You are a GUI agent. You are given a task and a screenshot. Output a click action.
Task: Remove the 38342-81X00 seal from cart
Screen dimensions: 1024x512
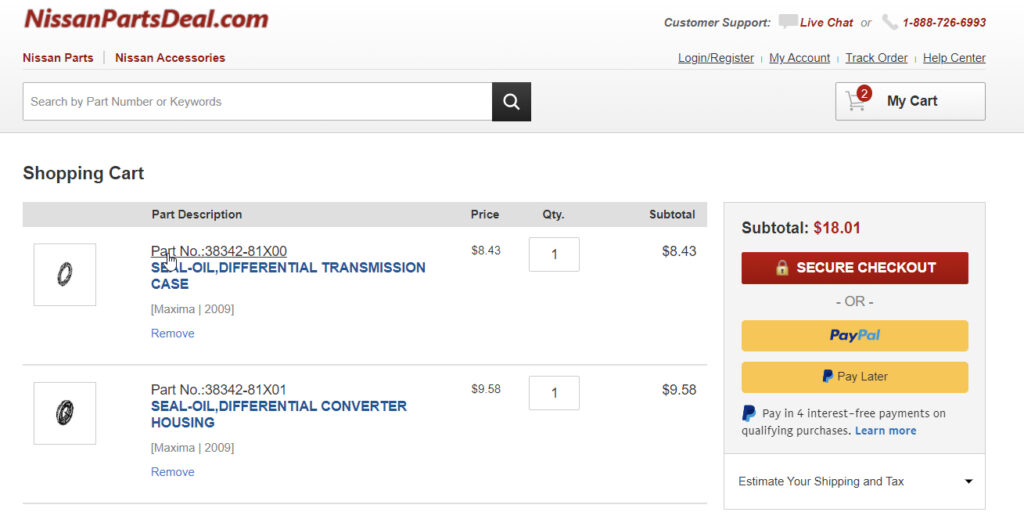pyautogui.click(x=173, y=334)
